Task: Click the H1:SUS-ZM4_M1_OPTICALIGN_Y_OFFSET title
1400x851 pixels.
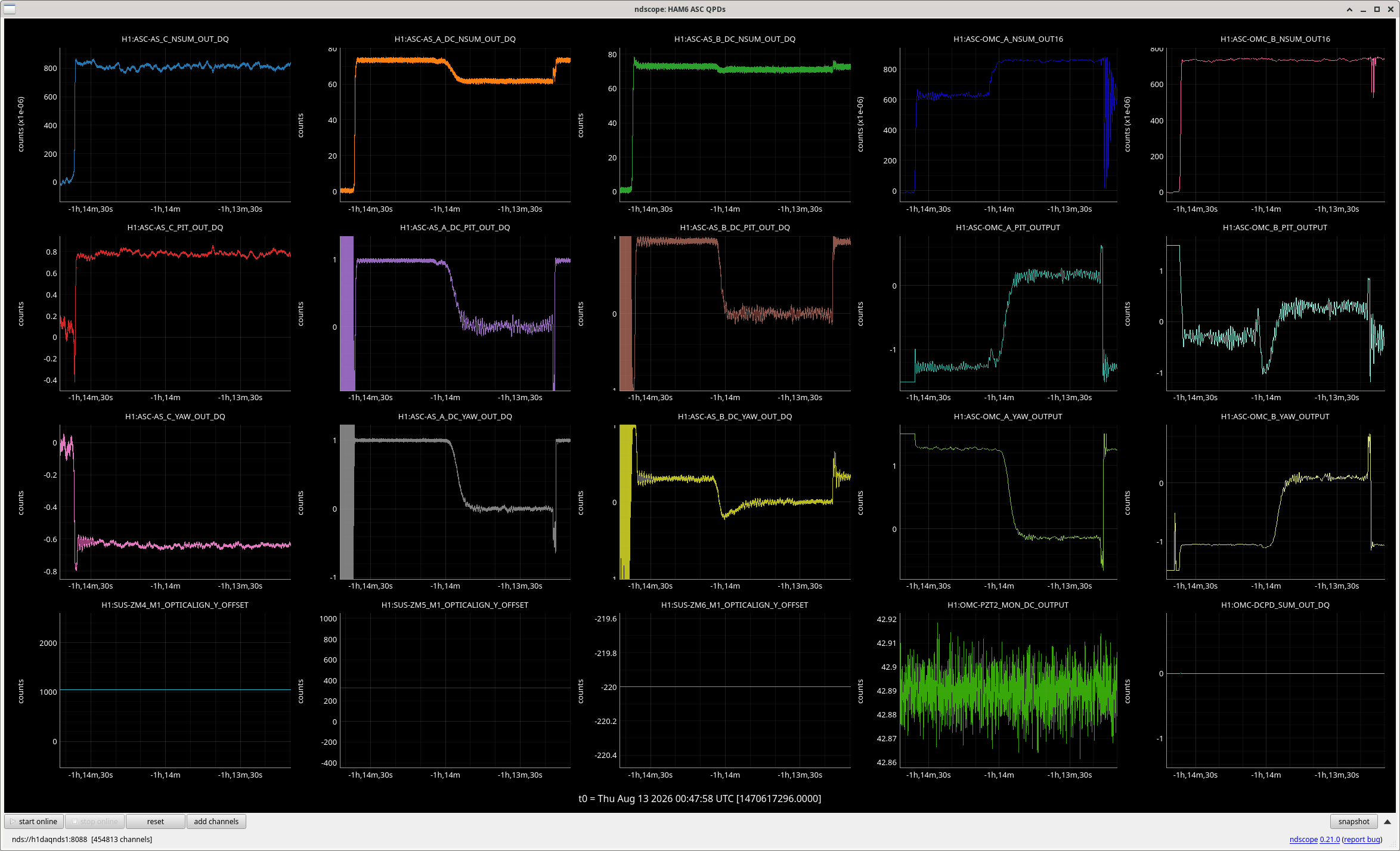Action: point(175,605)
